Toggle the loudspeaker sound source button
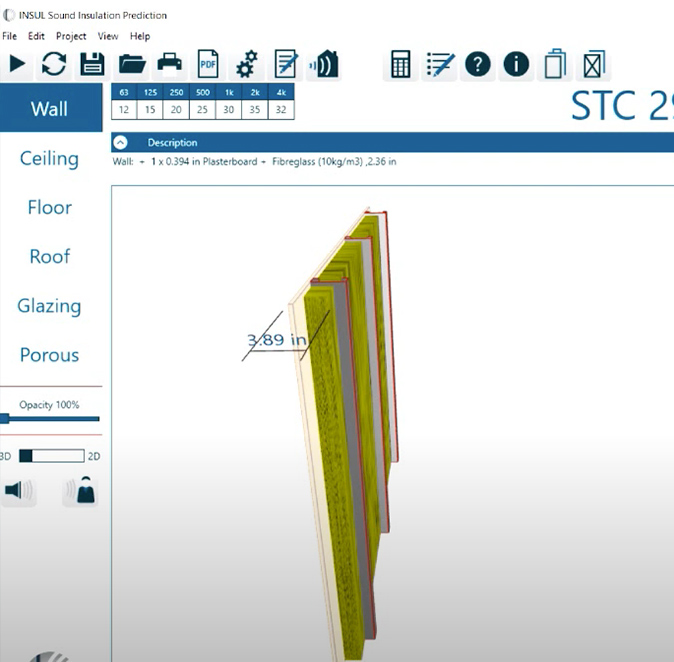The image size is (674, 662). tap(19, 491)
